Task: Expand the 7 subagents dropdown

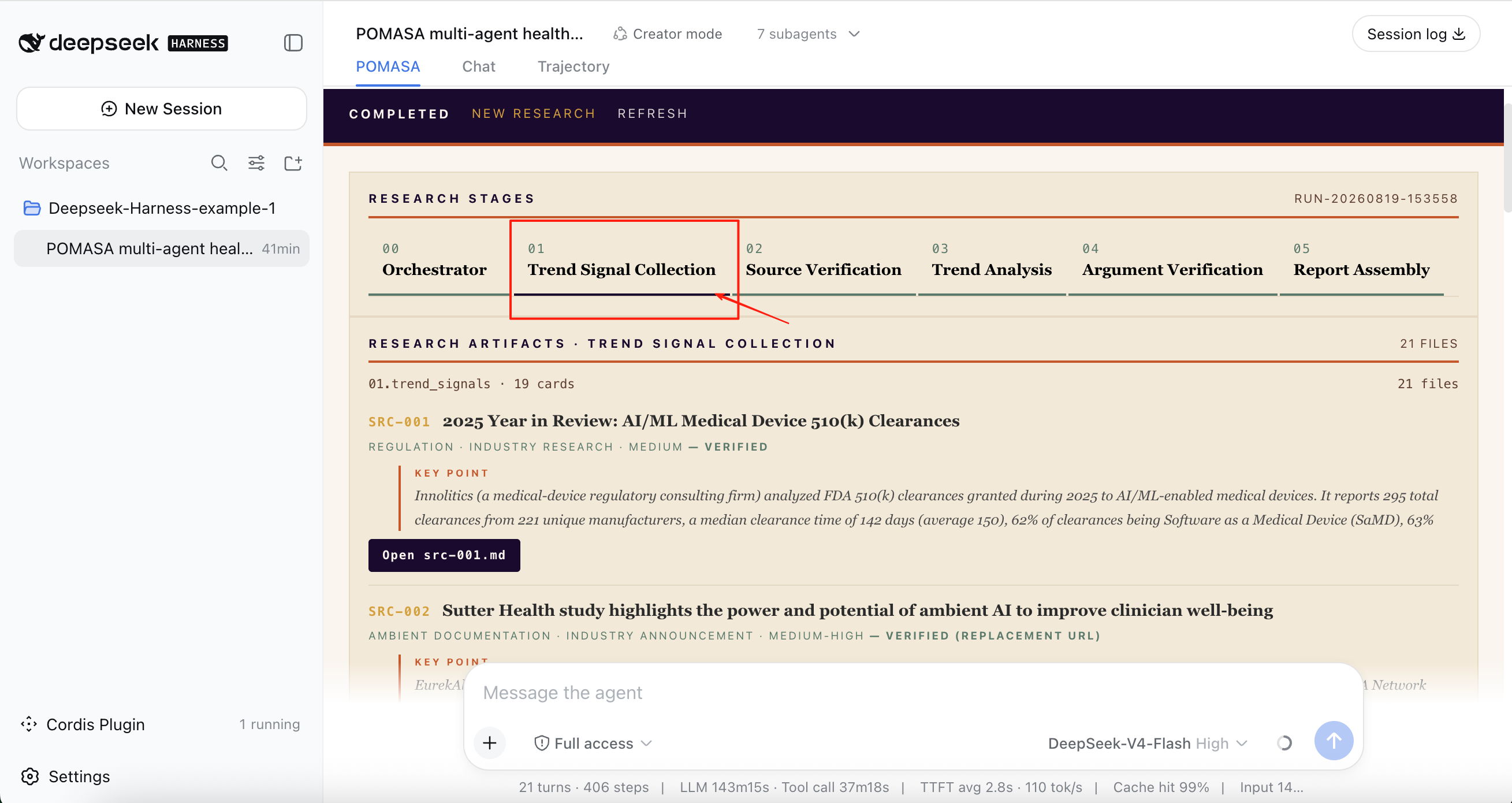Action: pyautogui.click(x=808, y=34)
